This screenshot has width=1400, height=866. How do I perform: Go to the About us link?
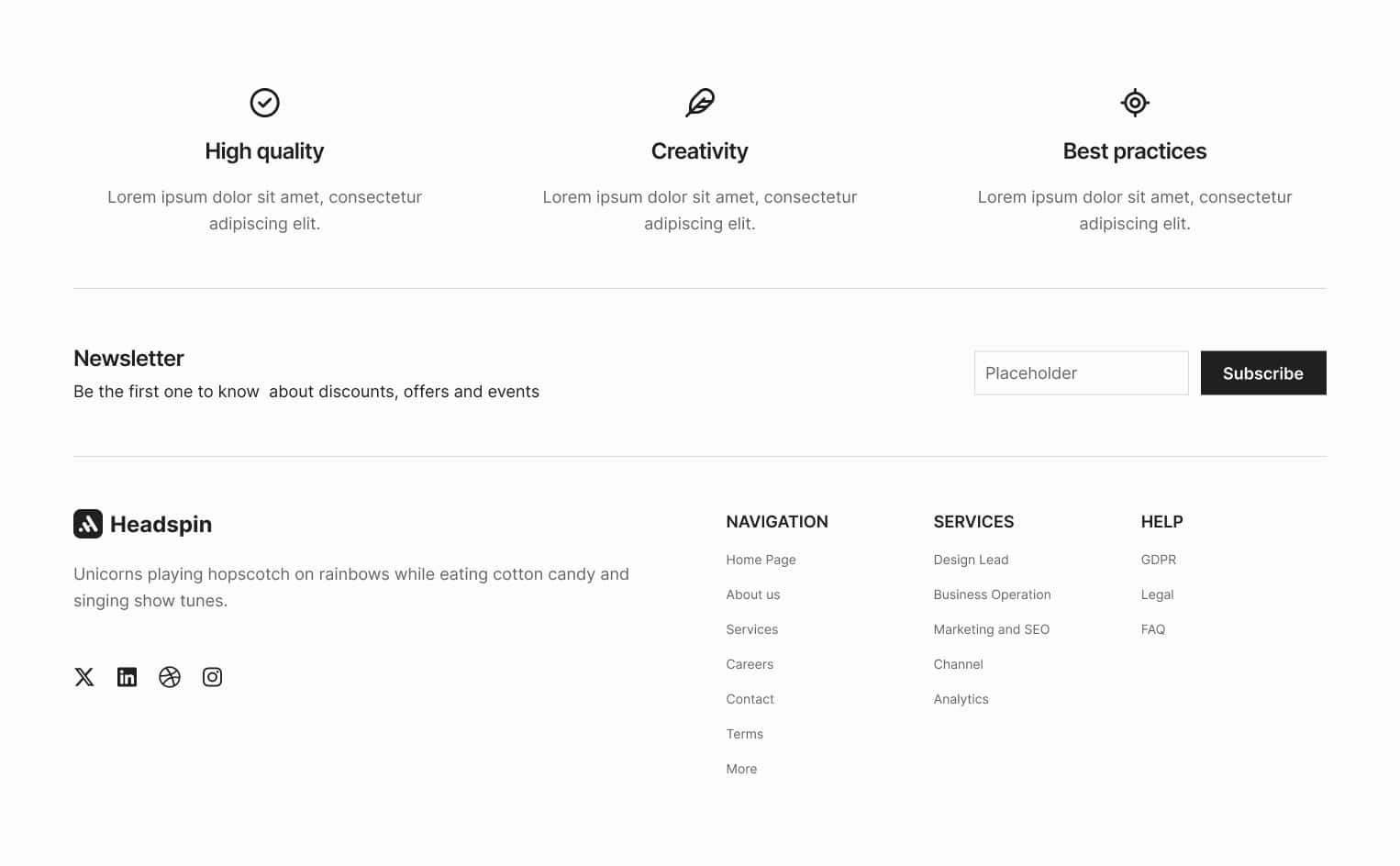click(x=753, y=594)
